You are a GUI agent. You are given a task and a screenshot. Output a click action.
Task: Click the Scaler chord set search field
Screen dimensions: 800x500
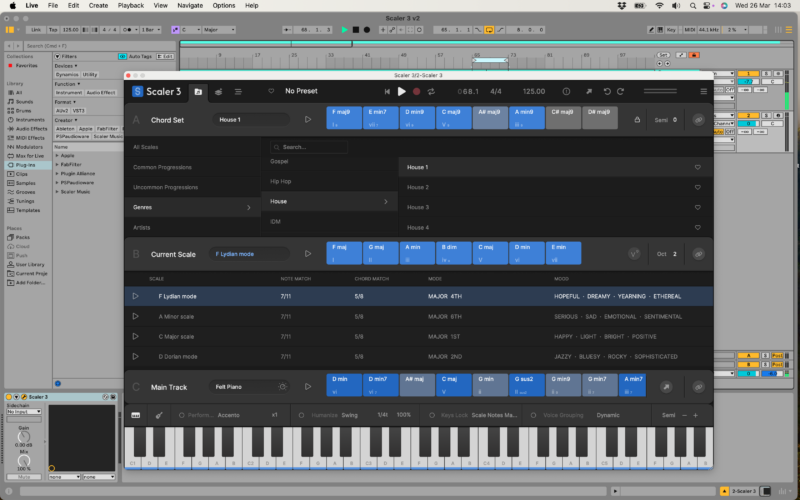[x=309, y=147]
